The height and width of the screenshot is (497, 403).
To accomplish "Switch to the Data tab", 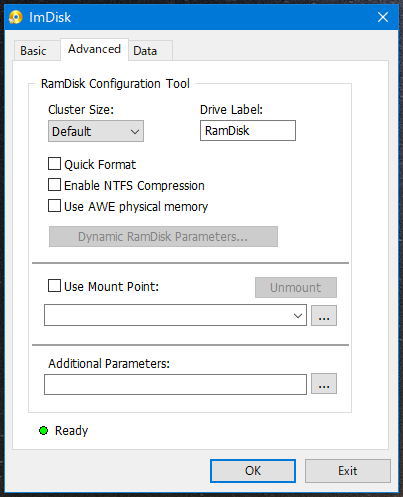I will [x=145, y=51].
